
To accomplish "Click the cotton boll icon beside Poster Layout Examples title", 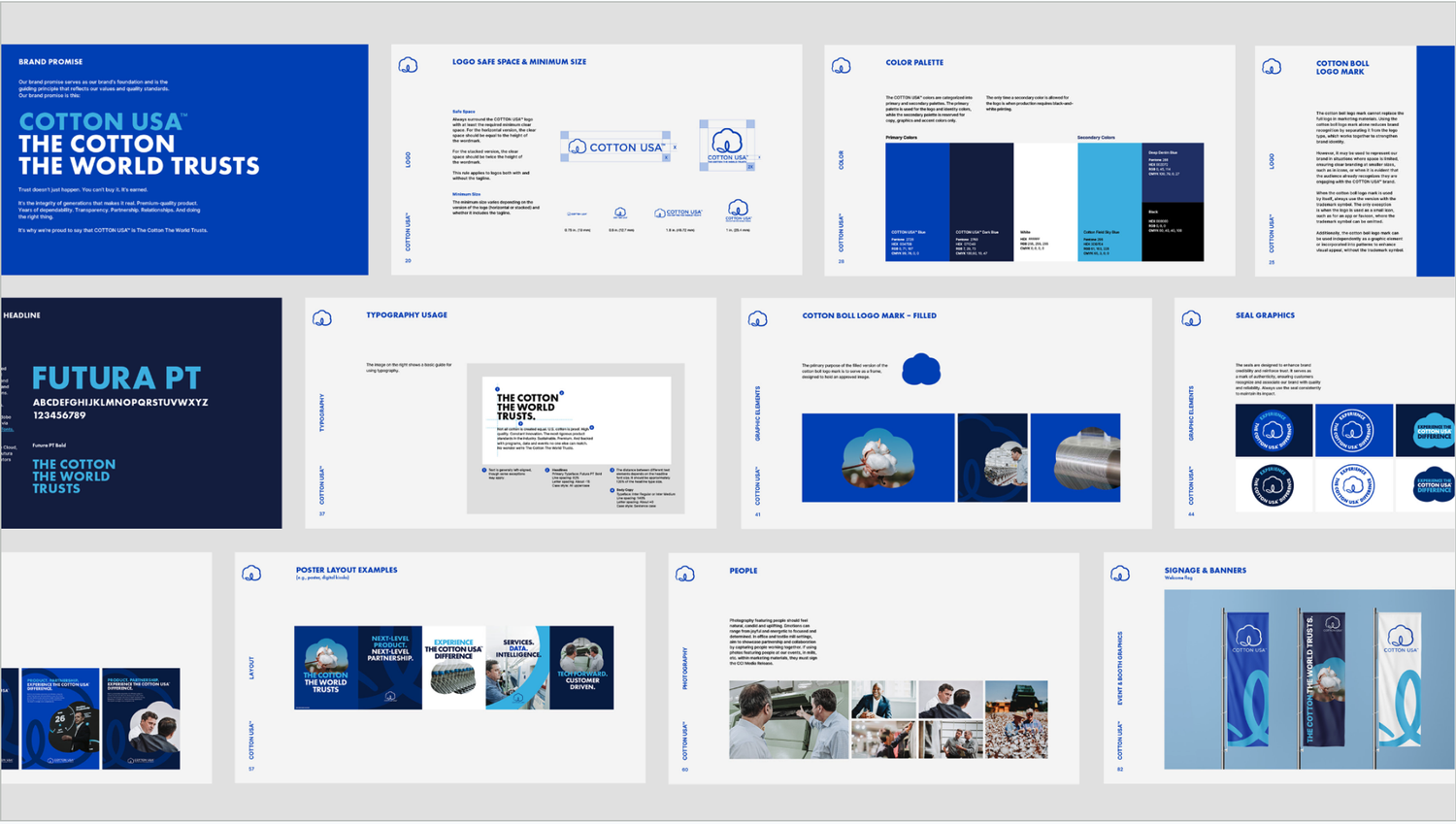I will tap(251, 573).
